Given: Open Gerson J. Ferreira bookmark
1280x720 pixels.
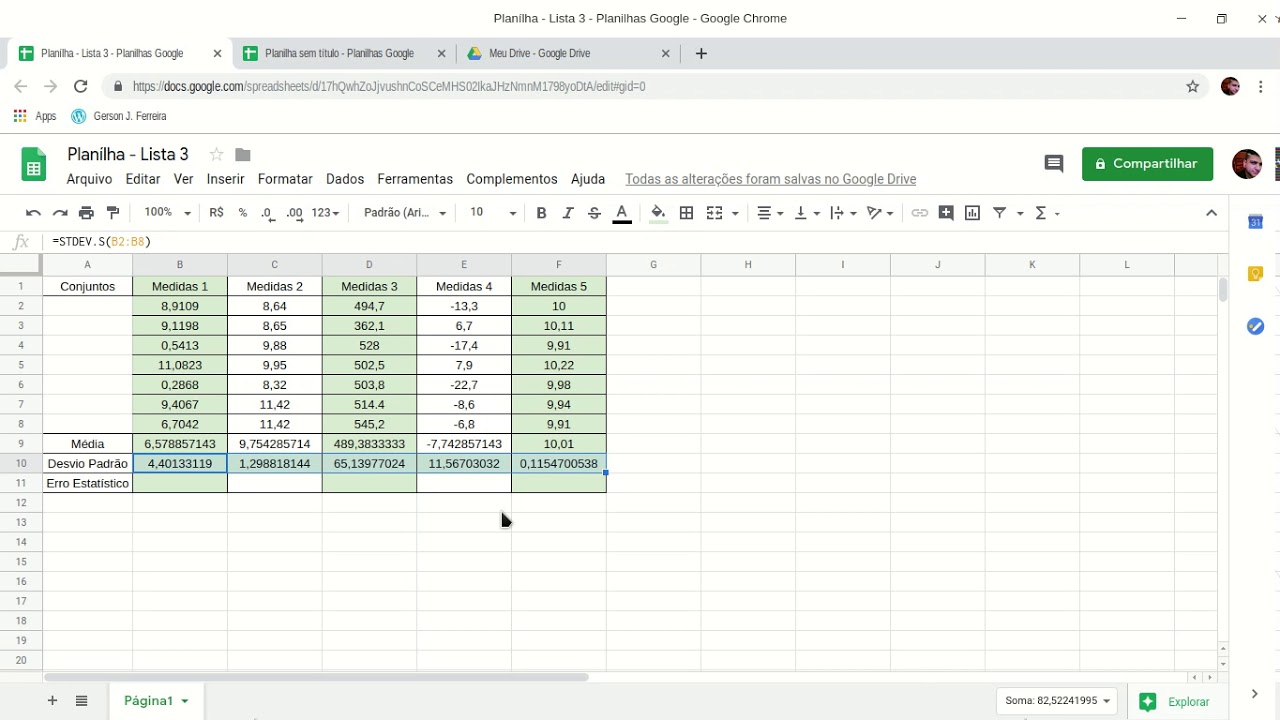Looking at the screenshot, I should tap(119, 116).
